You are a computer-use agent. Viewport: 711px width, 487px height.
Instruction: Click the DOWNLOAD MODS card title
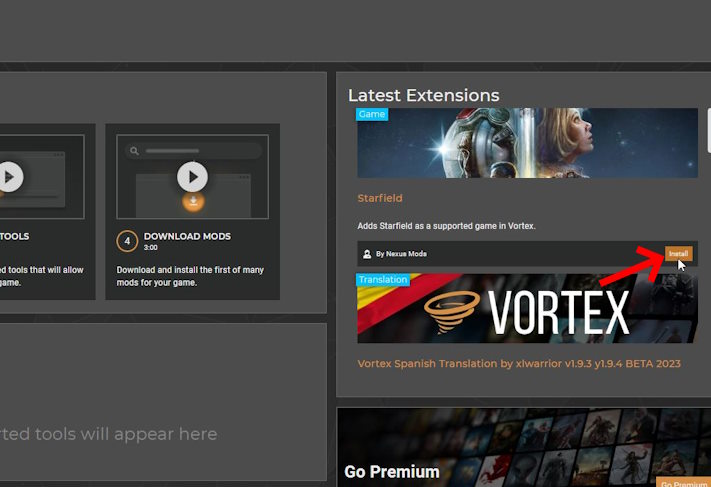click(x=187, y=236)
